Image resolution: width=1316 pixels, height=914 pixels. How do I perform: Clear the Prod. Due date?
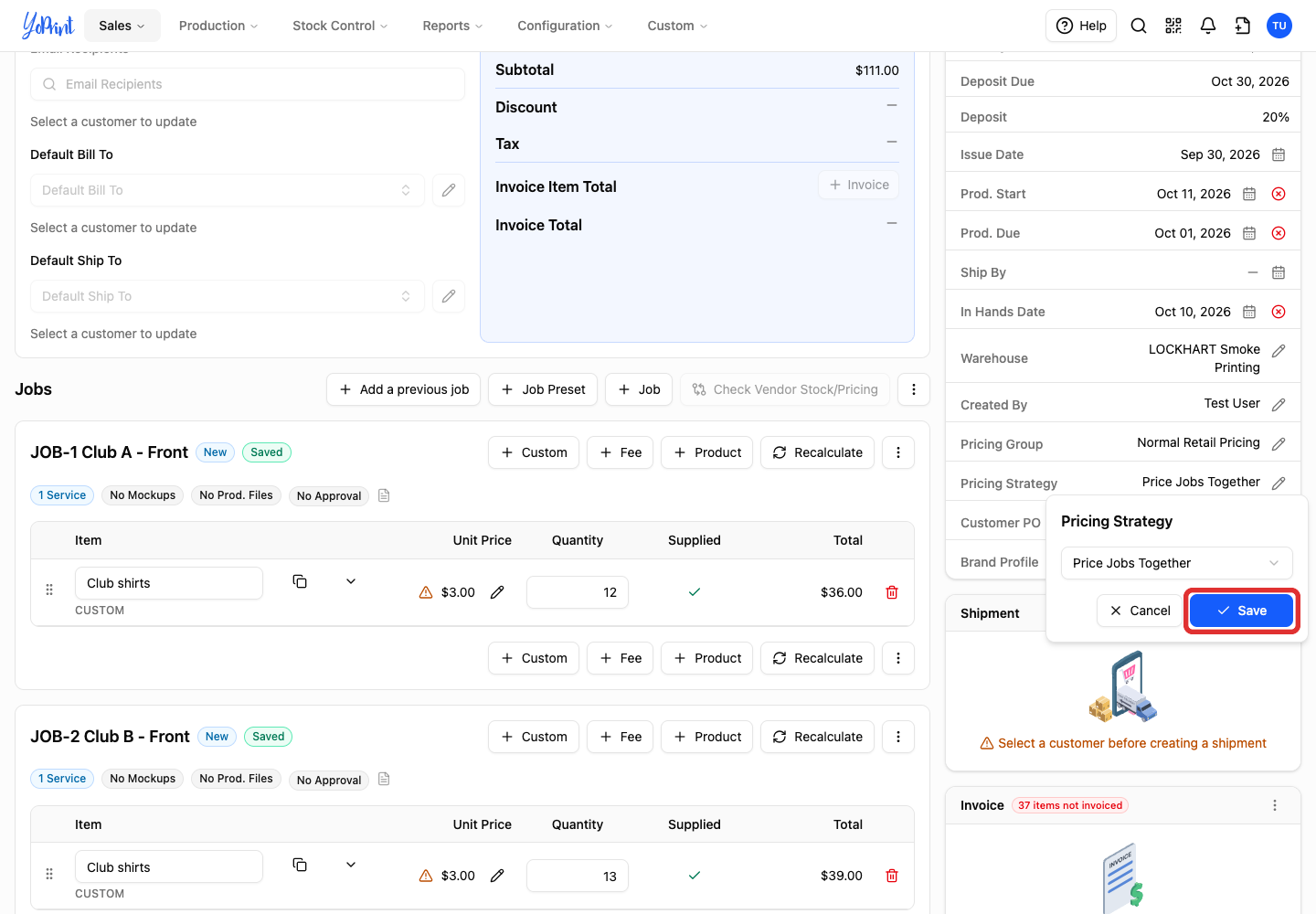1279,233
